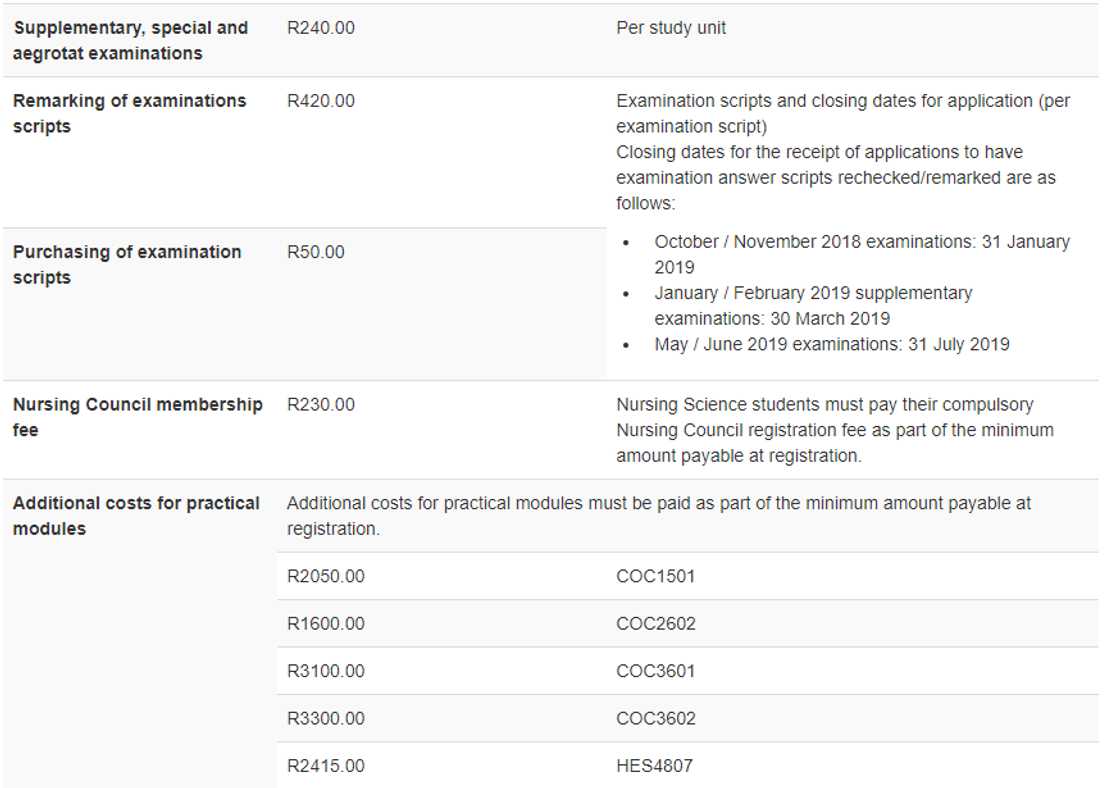Click module code COC2602

pos(655,623)
